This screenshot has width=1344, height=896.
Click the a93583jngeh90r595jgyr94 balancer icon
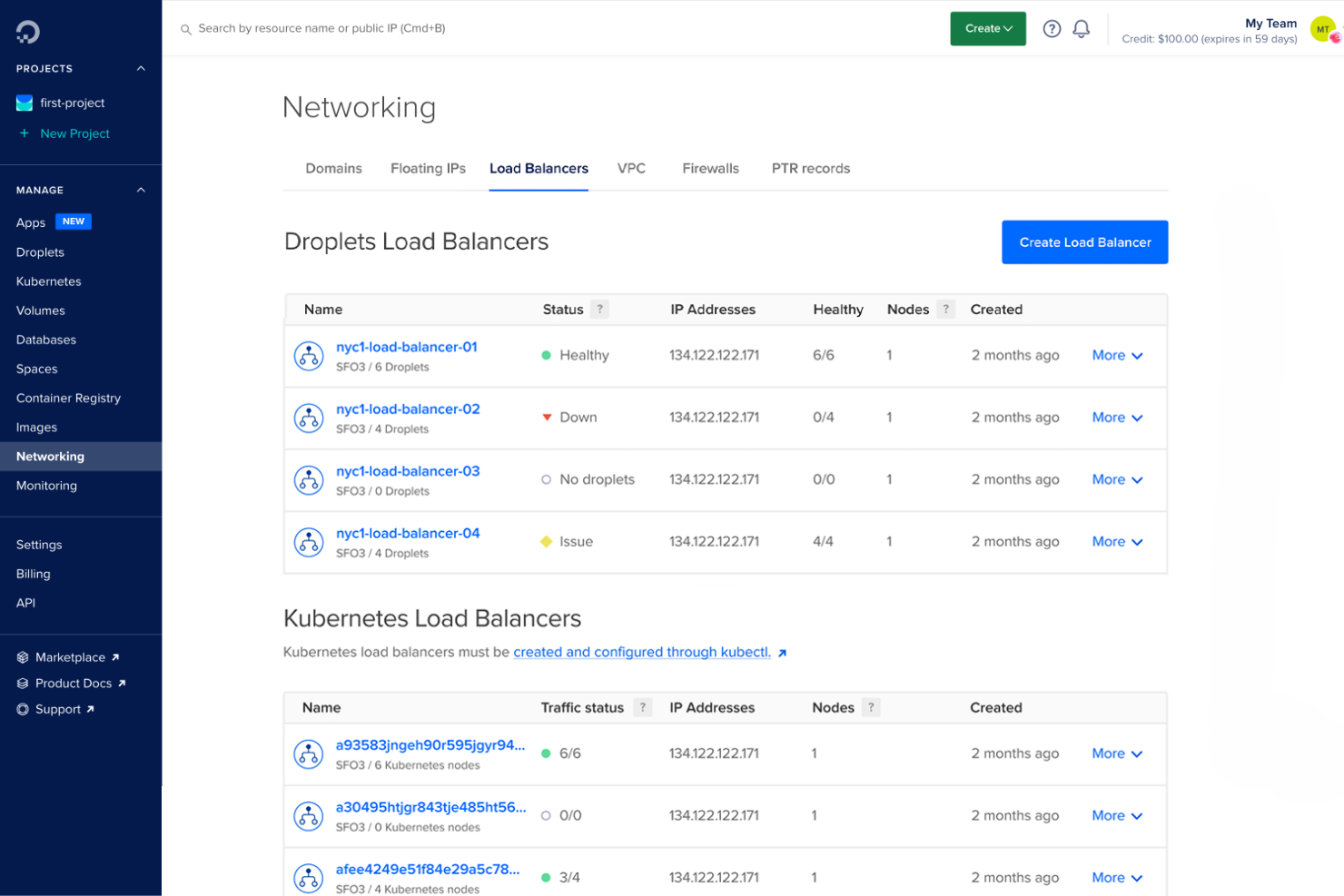click(309, 754)
